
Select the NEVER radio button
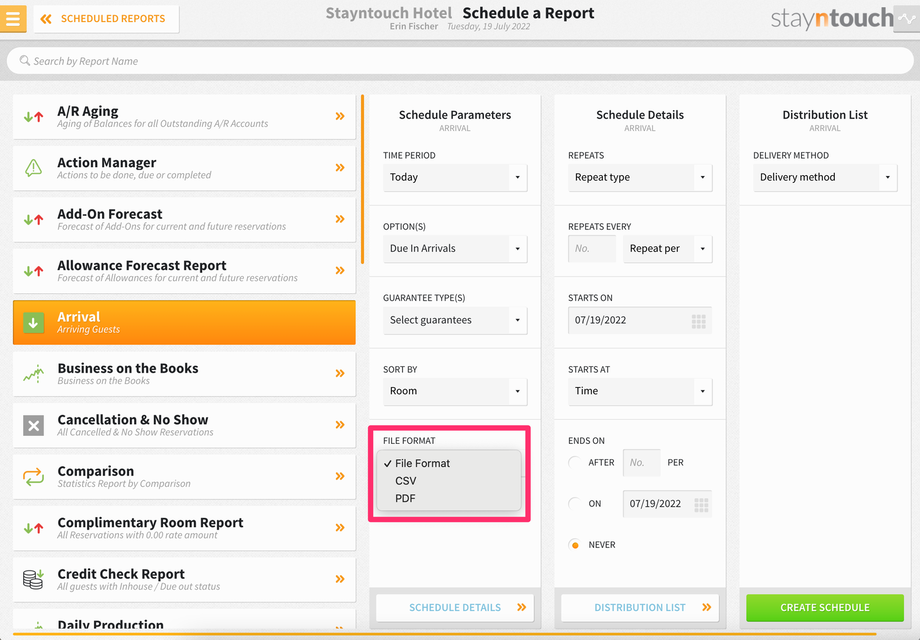coord(575,545)
